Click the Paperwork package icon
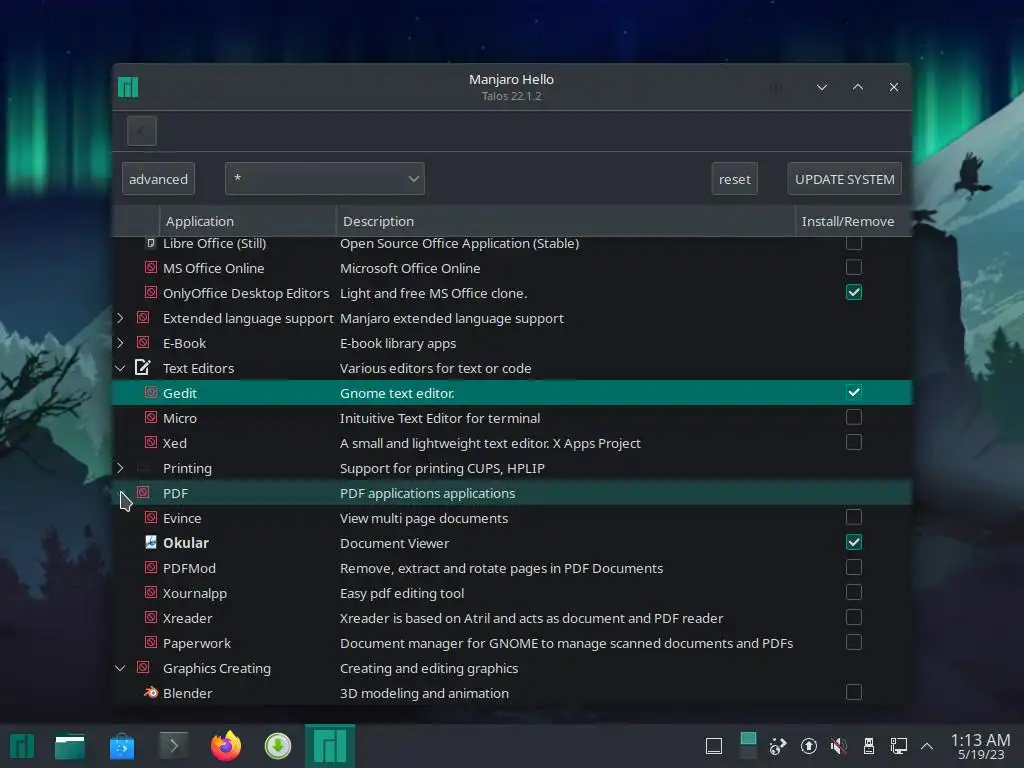1024x768 pixels. (x=151, y=643)
